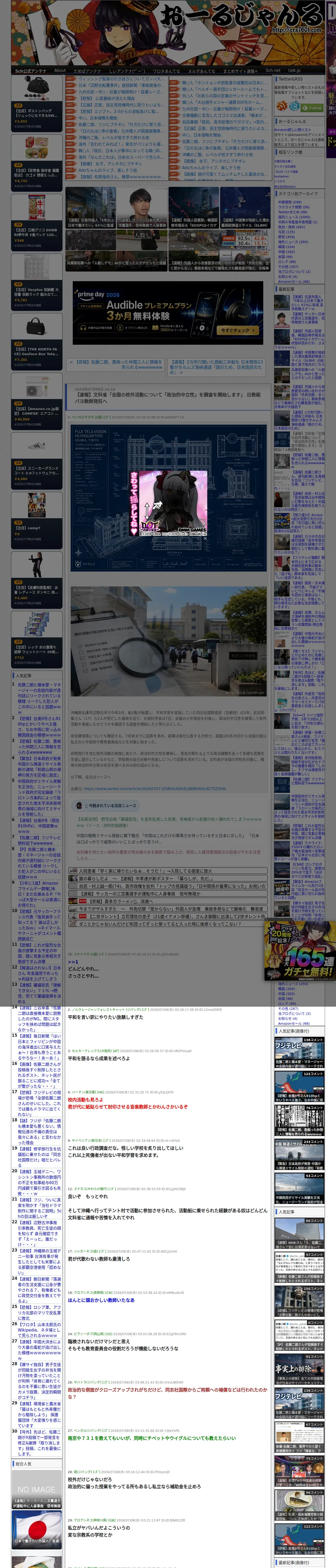
Task: Click comment text 君が代歌わない教師も粛清しろ
Action: (99, 1259)
